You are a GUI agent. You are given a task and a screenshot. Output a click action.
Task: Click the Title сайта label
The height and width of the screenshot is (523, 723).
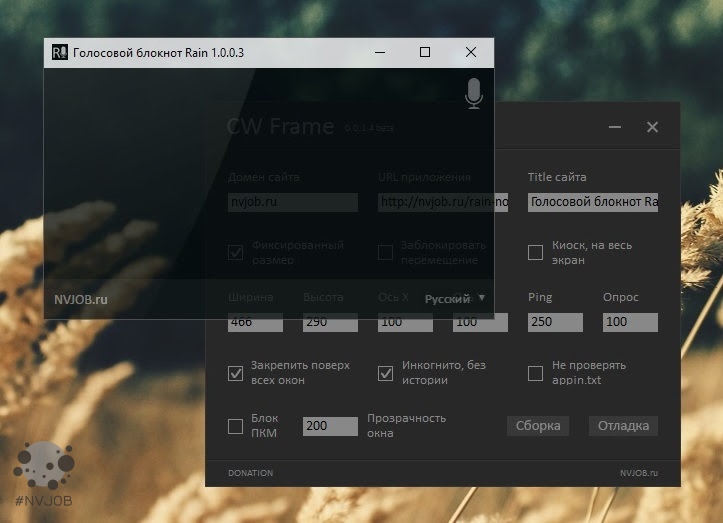click(557, 177)
